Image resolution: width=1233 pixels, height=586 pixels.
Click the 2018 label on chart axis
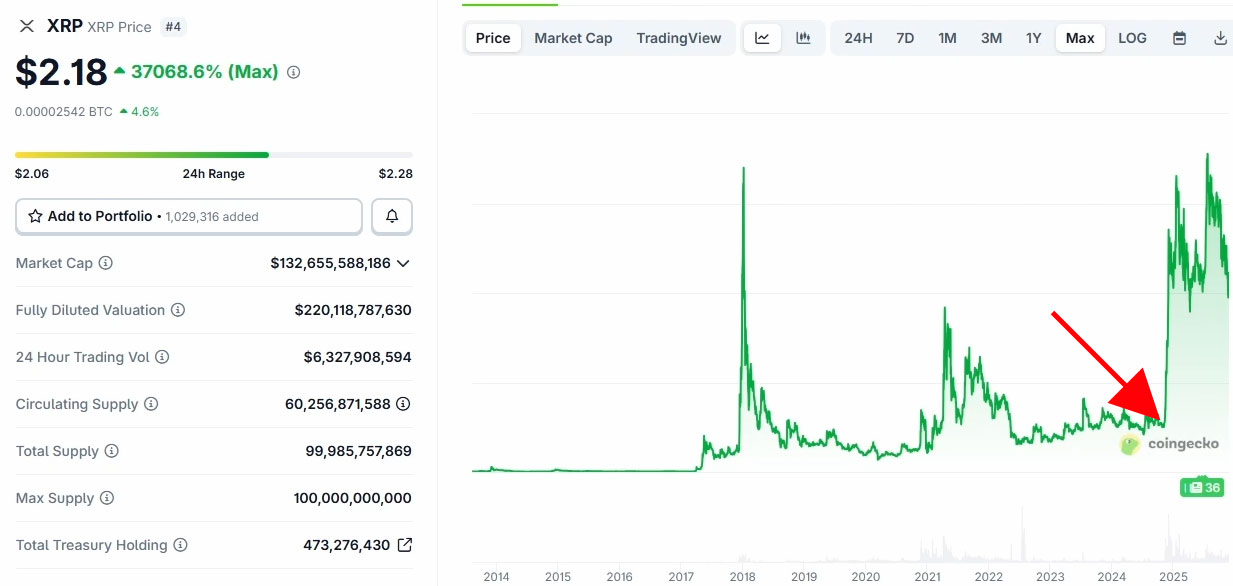743,577
